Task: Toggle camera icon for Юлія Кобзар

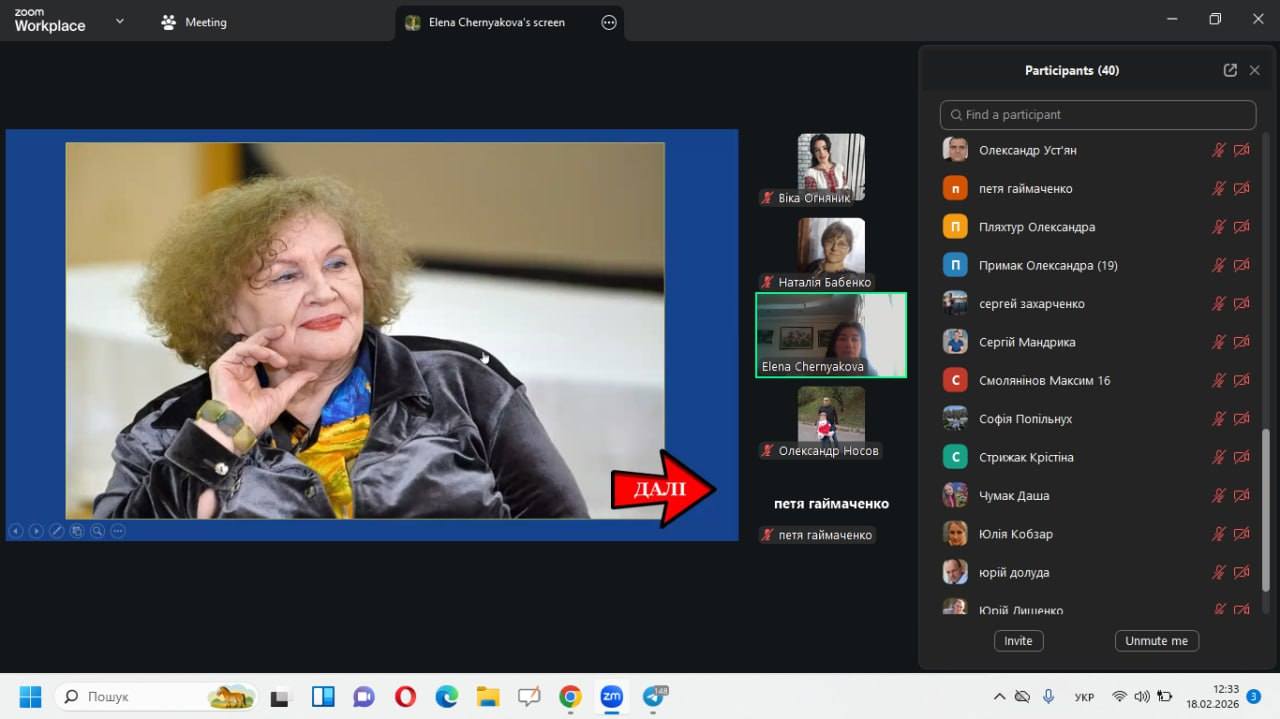Action: coord(1241,534)
